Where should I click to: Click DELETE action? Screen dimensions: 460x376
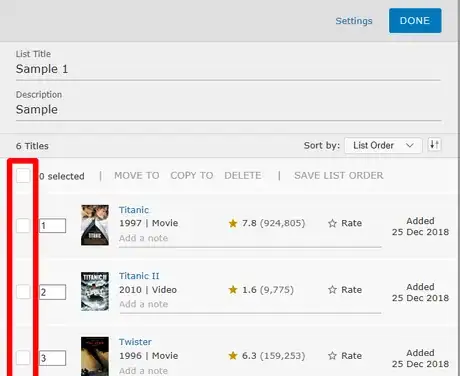pyautogui.click(x=243, y=175)
